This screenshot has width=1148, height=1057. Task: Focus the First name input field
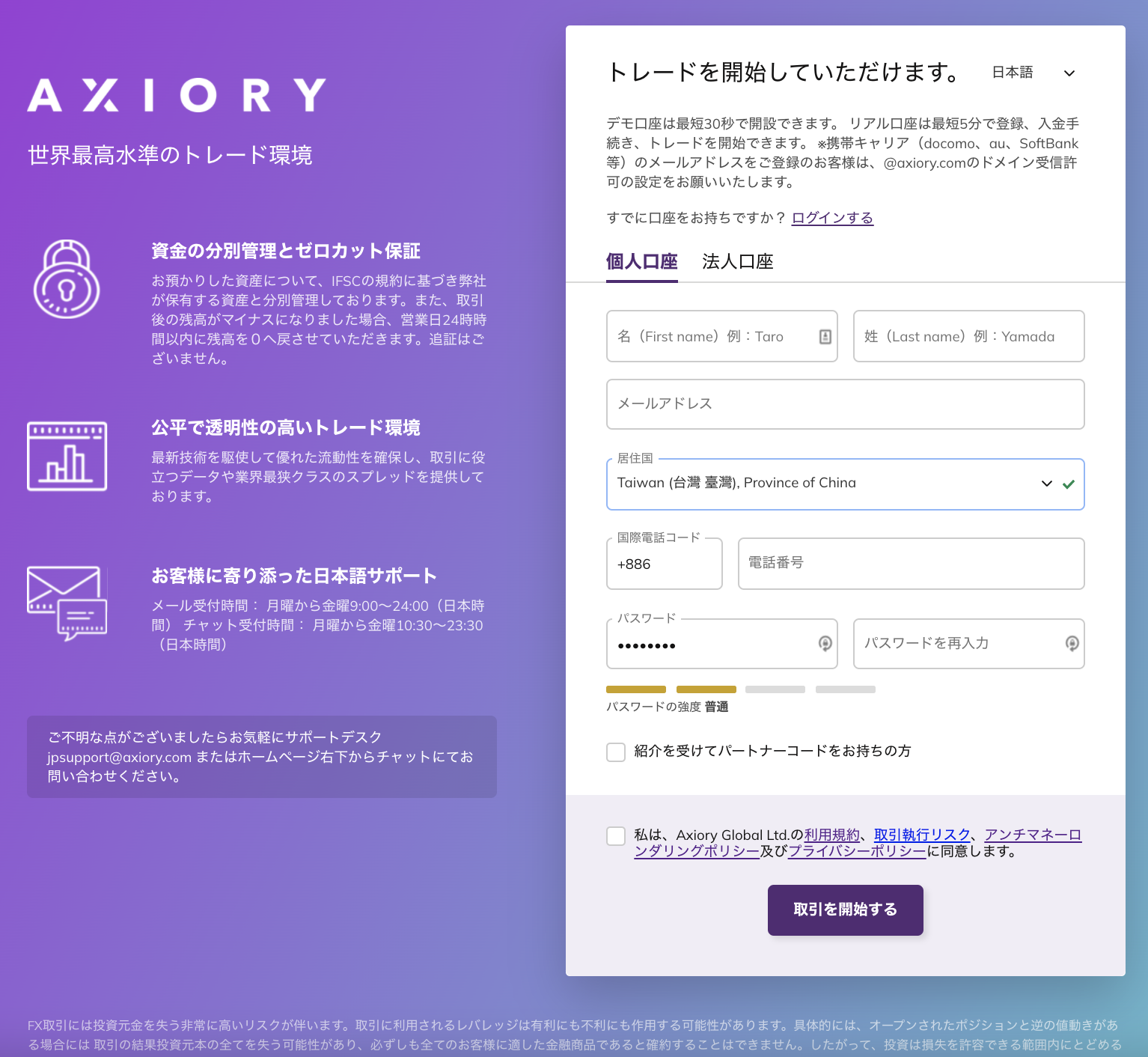(x=721, y=336)
